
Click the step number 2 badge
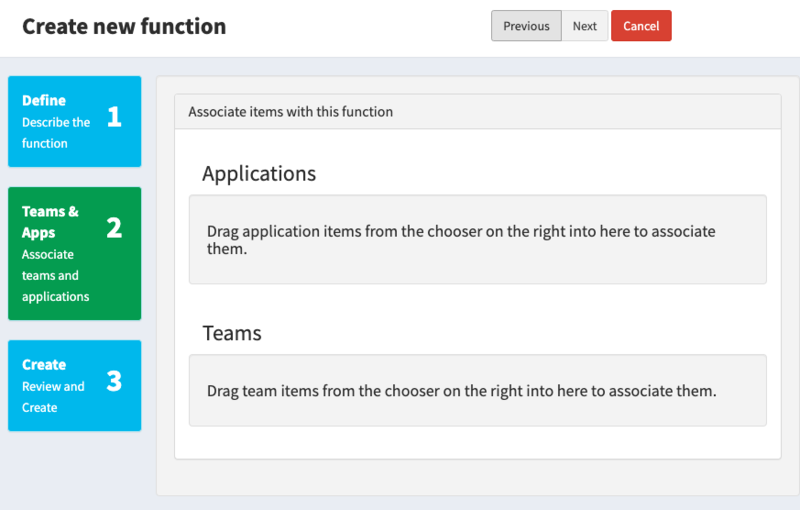coord(114,227)
